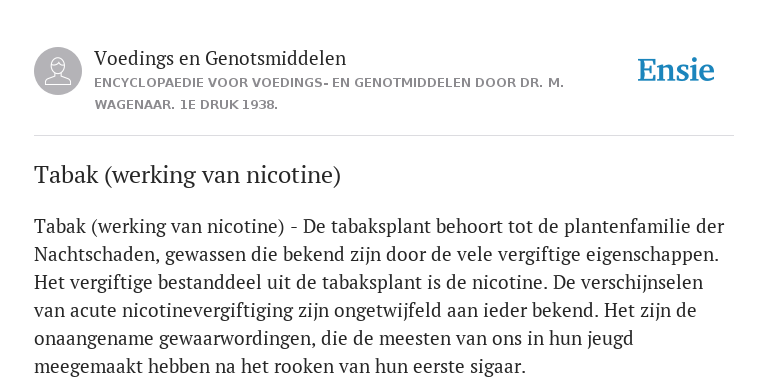
Task: Click the word 'tabaksplant' in first line
Action: [x=381, y=227]
